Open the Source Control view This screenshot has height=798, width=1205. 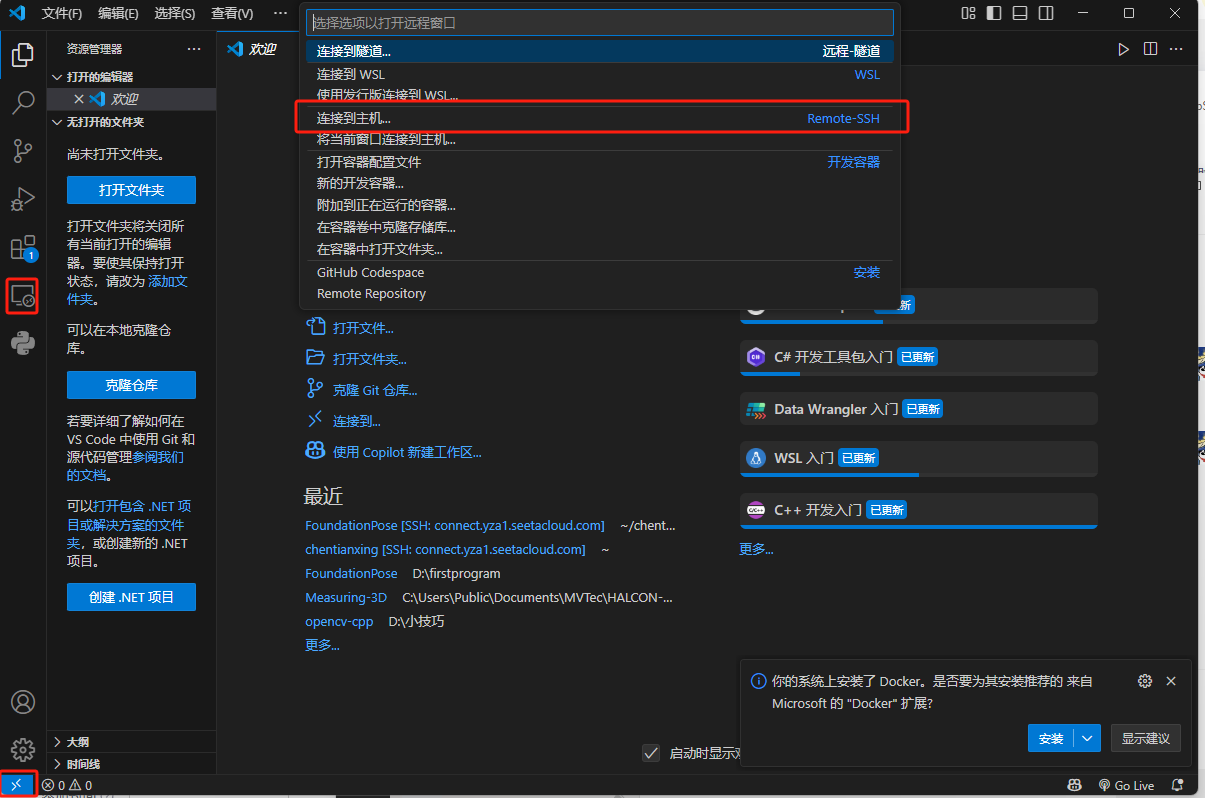pyautogui.click(x=22, y=150)
